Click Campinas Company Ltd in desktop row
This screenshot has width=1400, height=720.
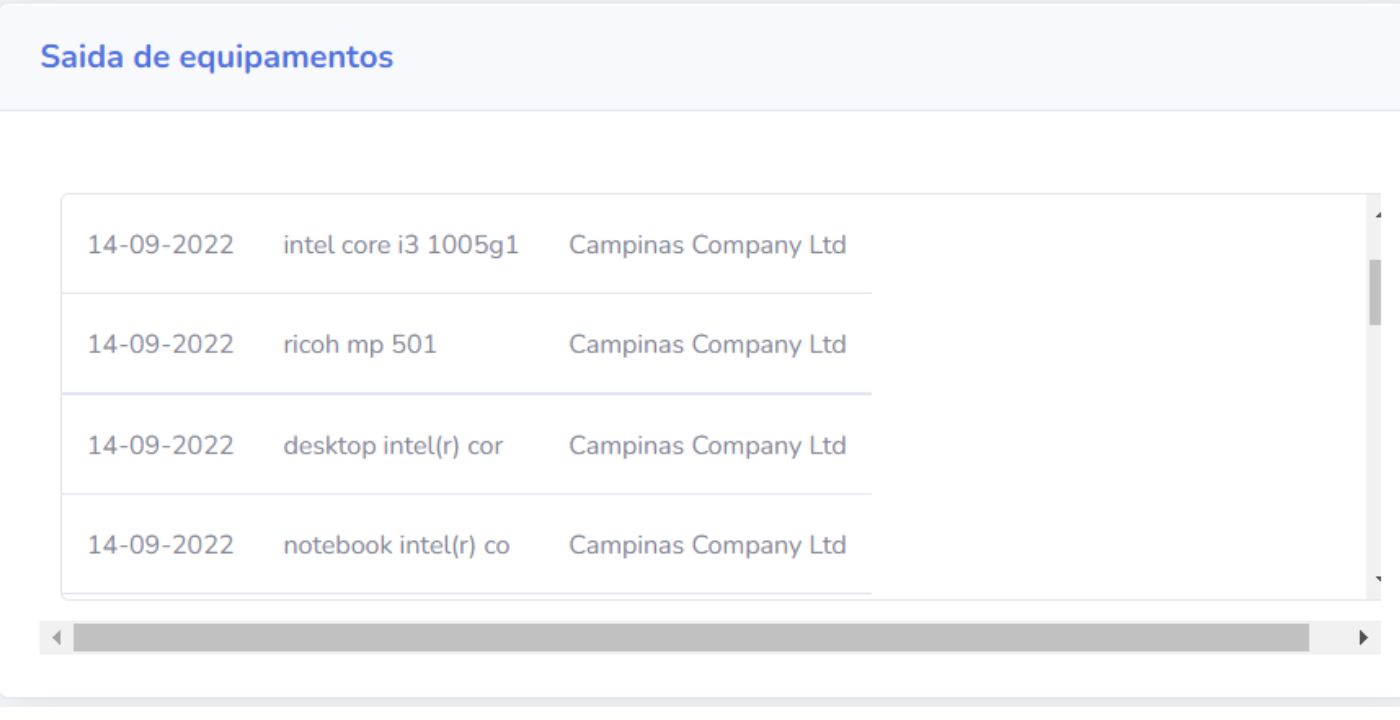pos(707,445)
